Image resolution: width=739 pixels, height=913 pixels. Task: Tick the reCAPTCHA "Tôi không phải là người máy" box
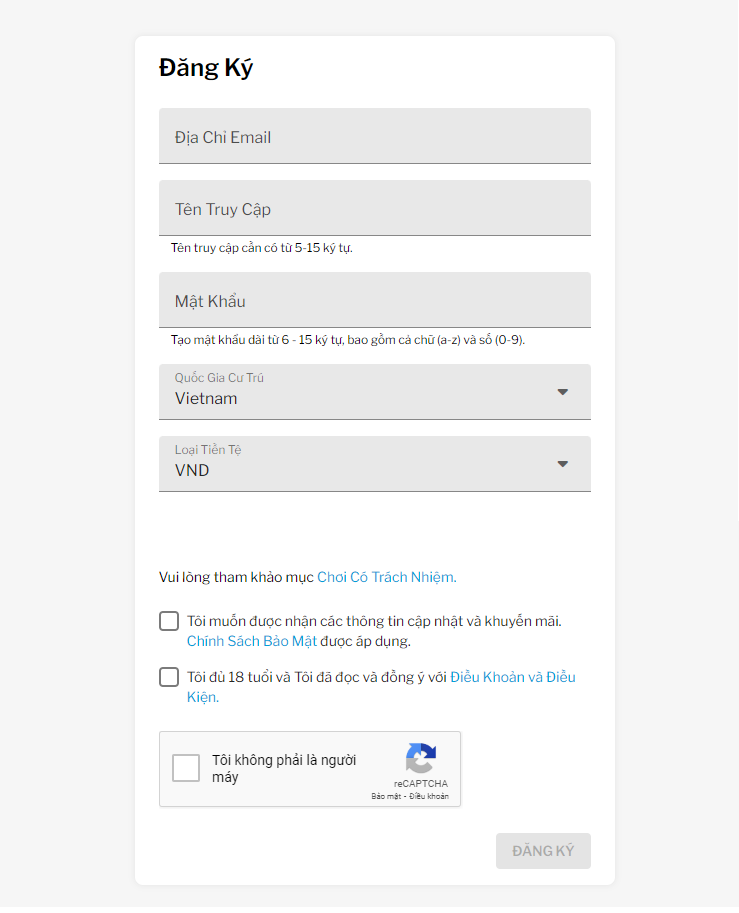[x=186, y=767]
